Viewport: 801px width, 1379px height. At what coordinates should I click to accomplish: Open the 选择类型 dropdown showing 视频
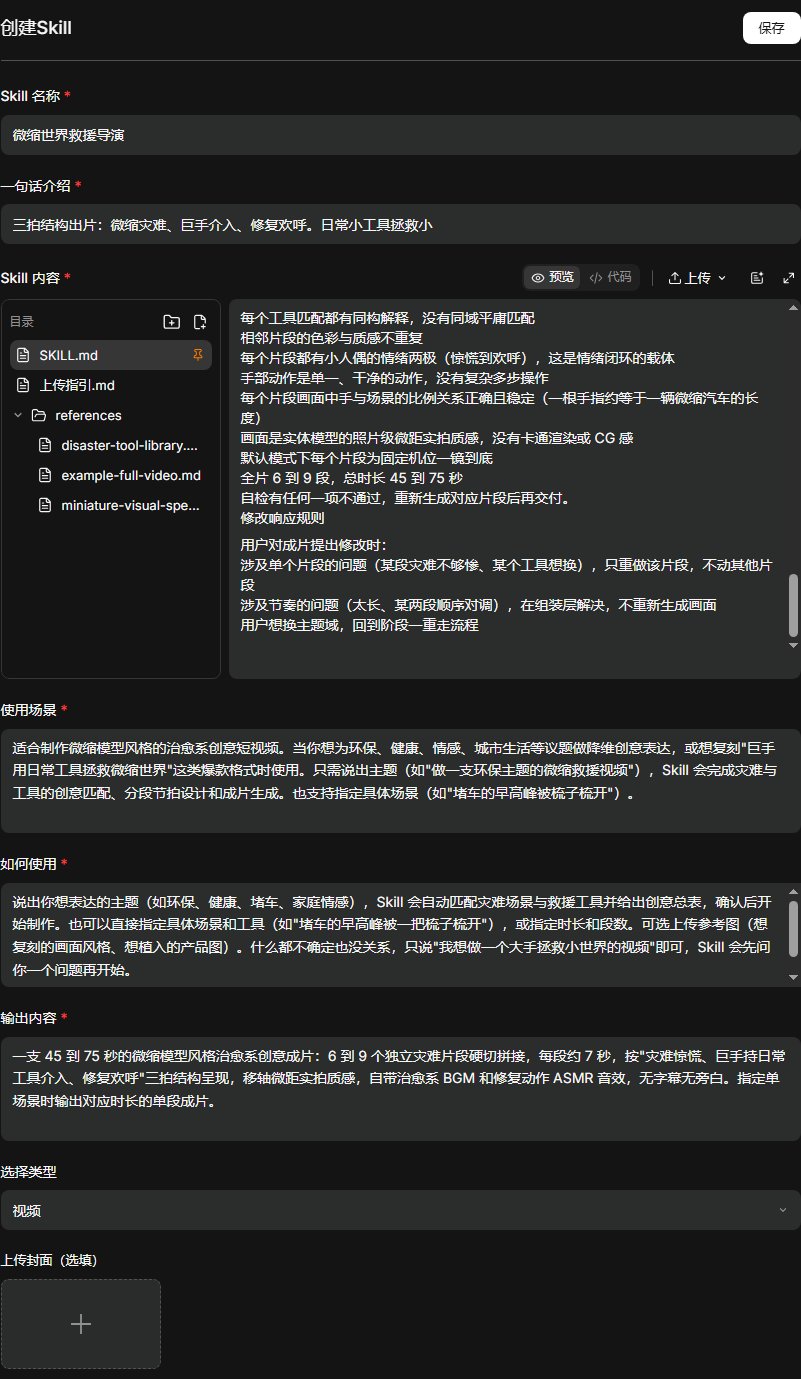coord(400,1211)
